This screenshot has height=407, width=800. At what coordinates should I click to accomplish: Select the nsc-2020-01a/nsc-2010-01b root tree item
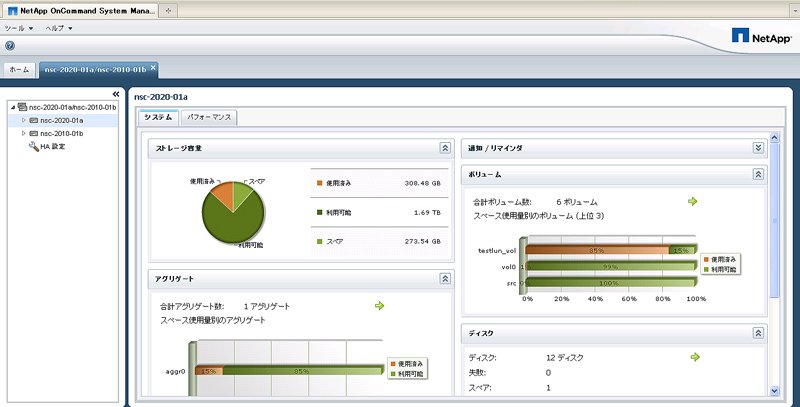(x=73, y=108)
